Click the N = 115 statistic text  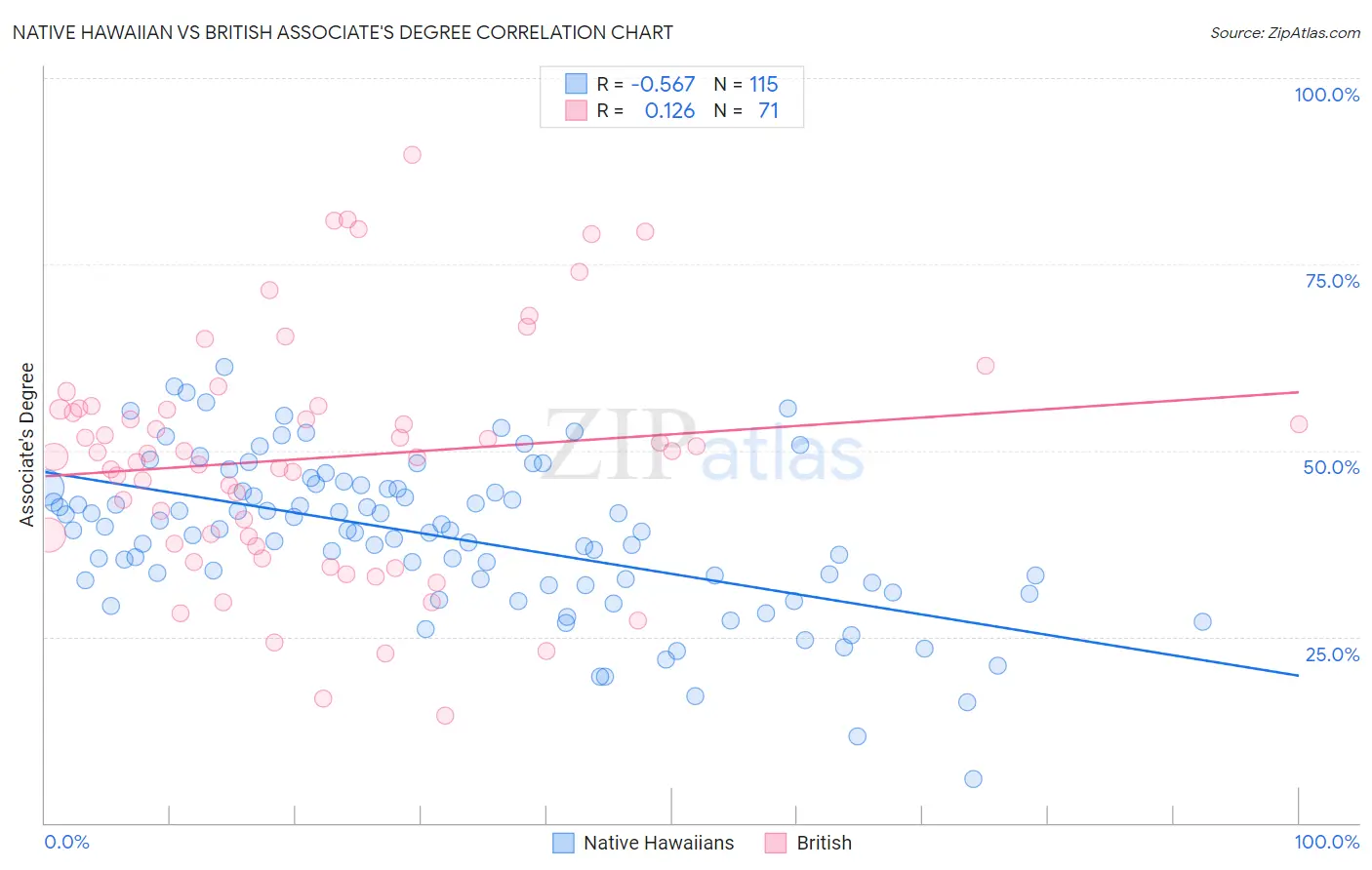coord(746,84)
